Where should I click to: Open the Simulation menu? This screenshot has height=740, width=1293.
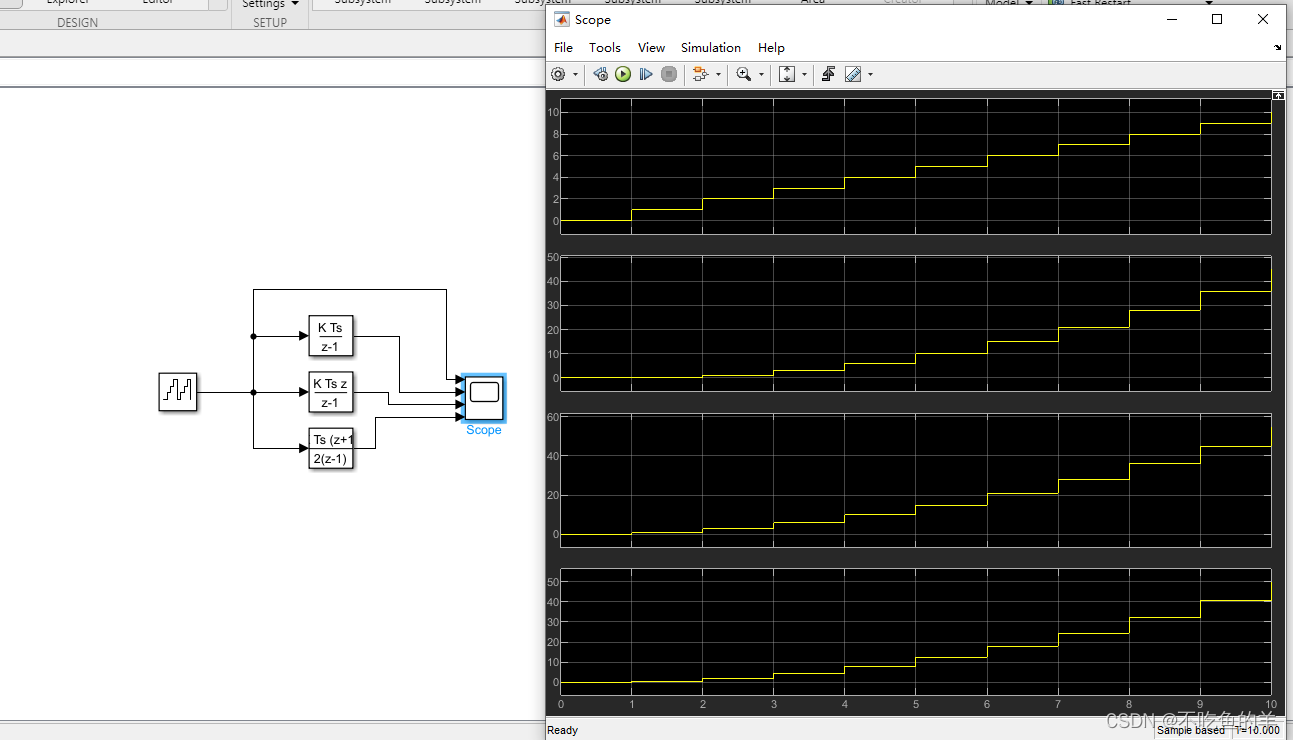710,47
